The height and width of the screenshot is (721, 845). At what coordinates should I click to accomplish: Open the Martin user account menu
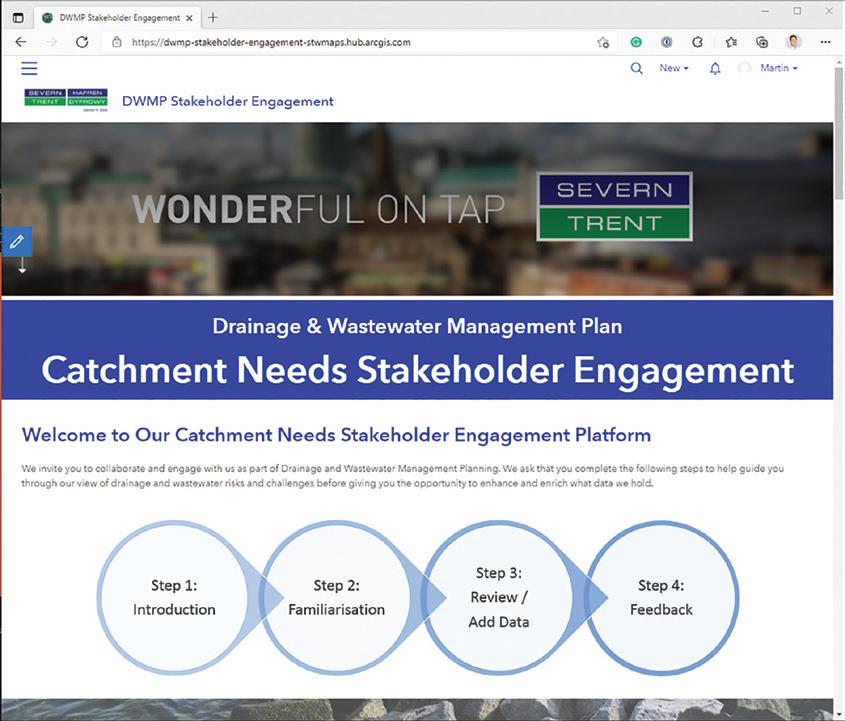(x=778, y=68)
